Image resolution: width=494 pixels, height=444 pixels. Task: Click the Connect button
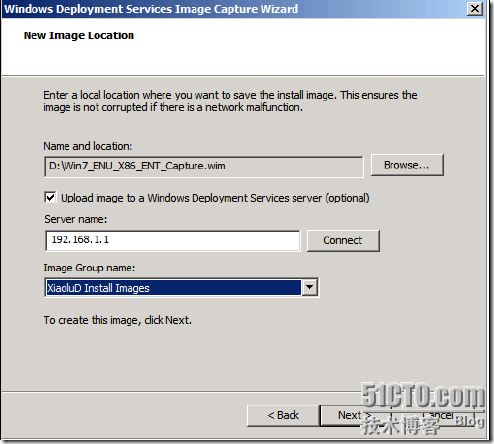(343, 240)
